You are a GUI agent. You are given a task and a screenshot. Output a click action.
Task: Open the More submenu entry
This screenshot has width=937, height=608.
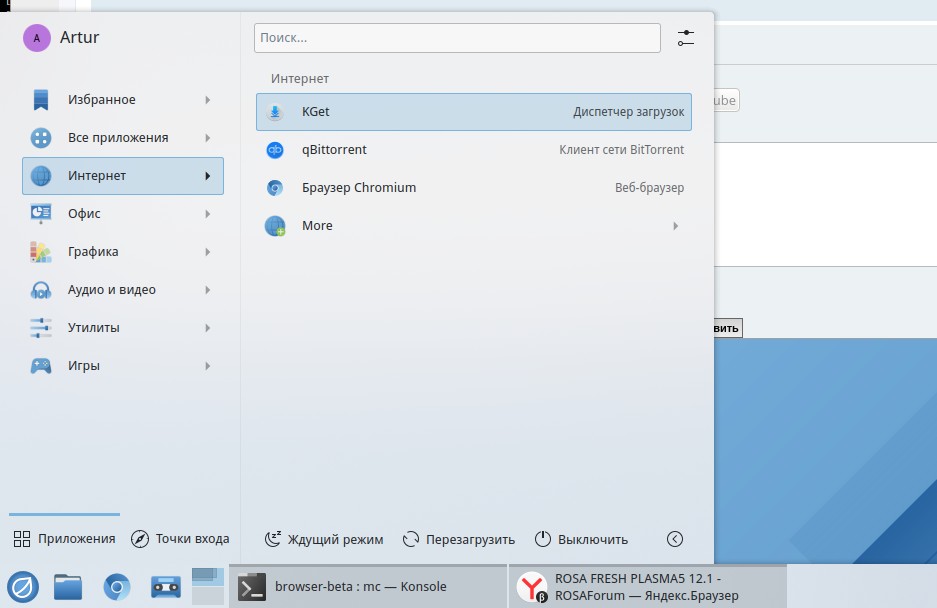coord(474,226)
